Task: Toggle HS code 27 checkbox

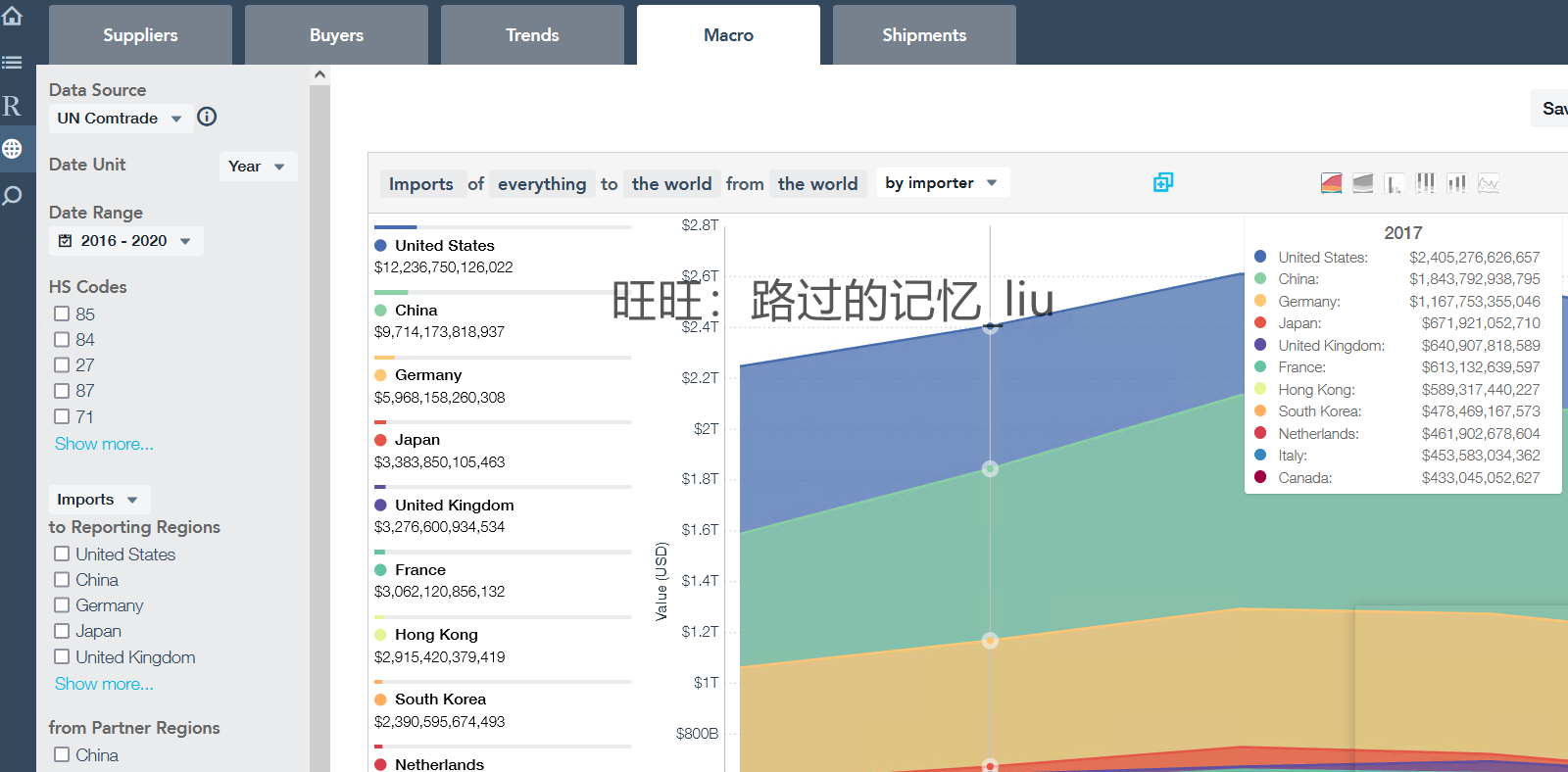Action: tap(62, 364)
